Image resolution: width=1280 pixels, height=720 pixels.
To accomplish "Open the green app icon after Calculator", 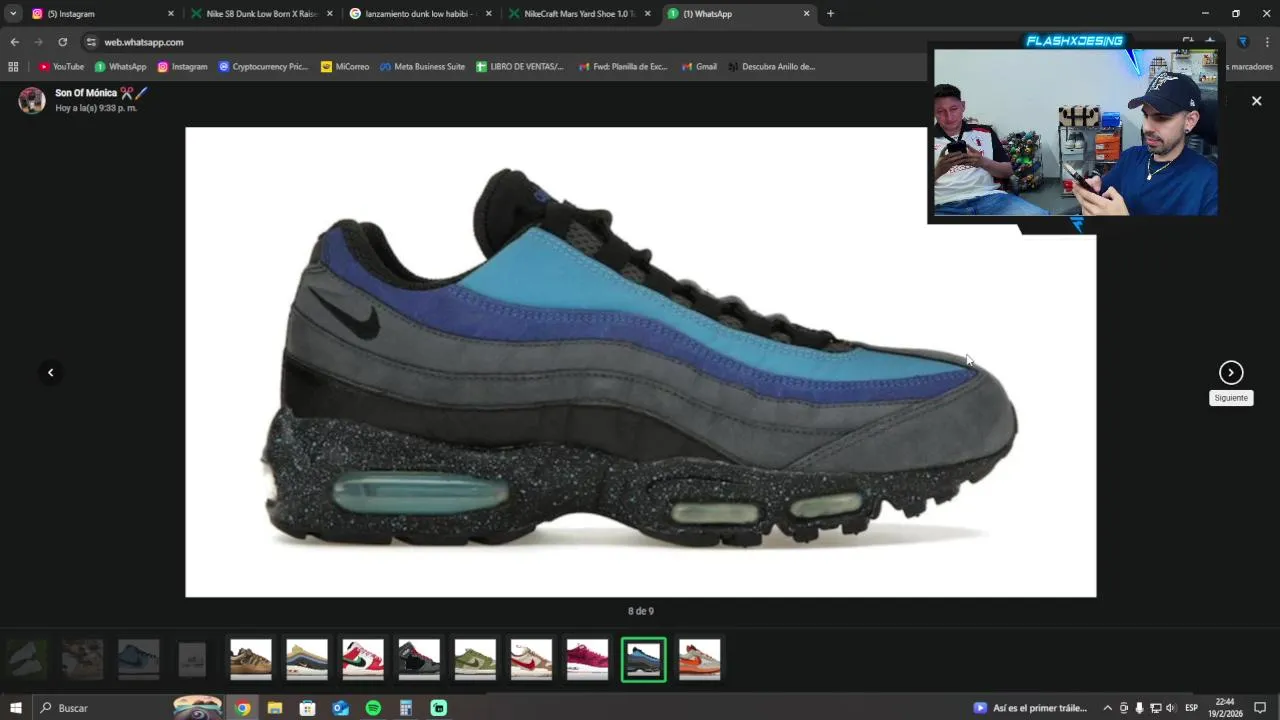I will 439,708.
